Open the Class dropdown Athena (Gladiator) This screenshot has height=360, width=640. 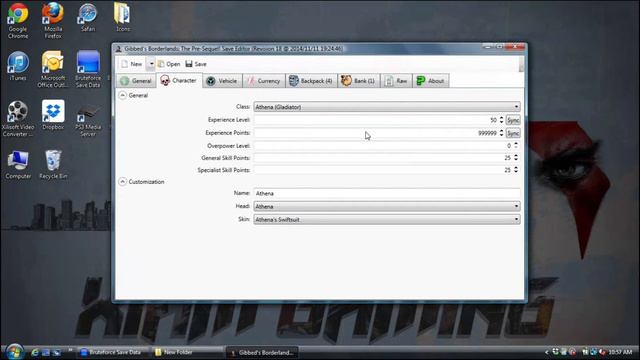tap(387, 107)
